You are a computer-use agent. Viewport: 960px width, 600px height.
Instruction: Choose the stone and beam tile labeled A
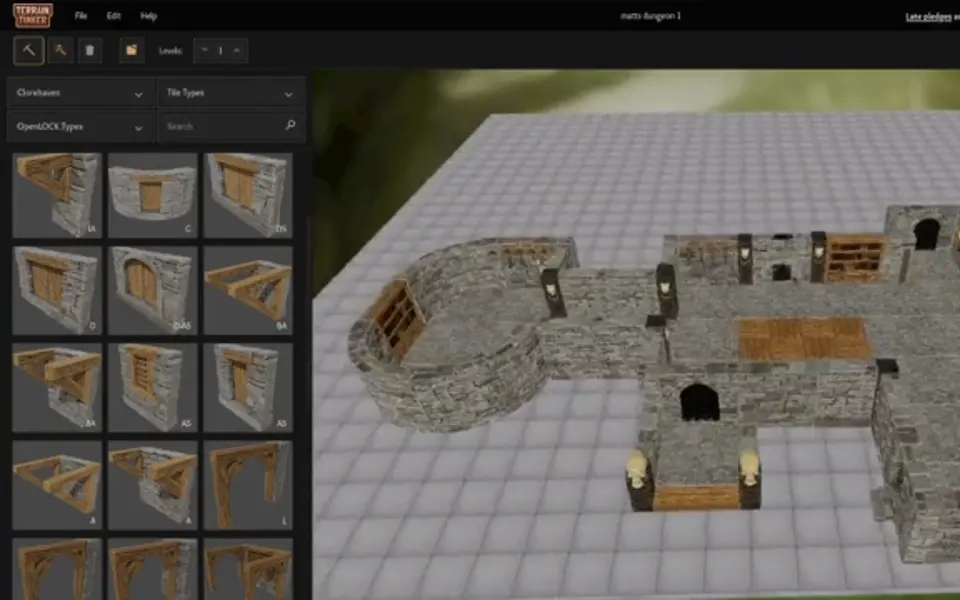click(152, 485)
